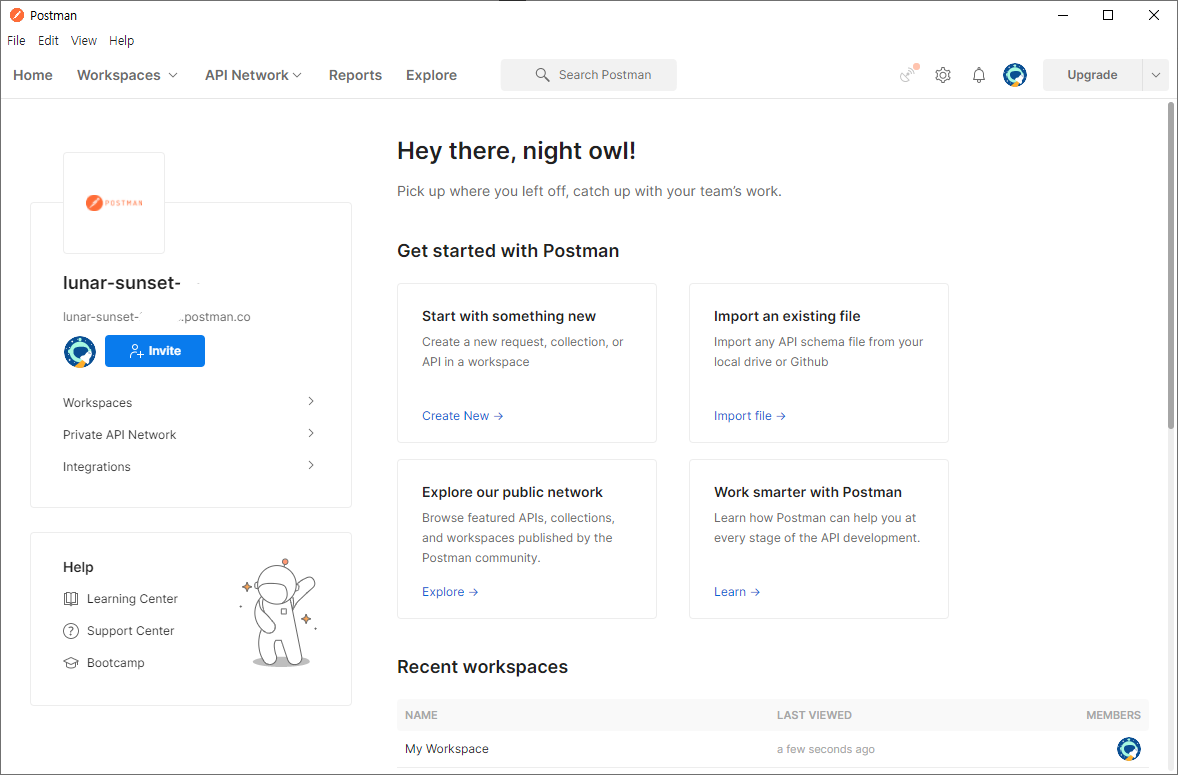Open the notifications bell
The width and height of the screenshot is (1178, 775).
[979, 75]
